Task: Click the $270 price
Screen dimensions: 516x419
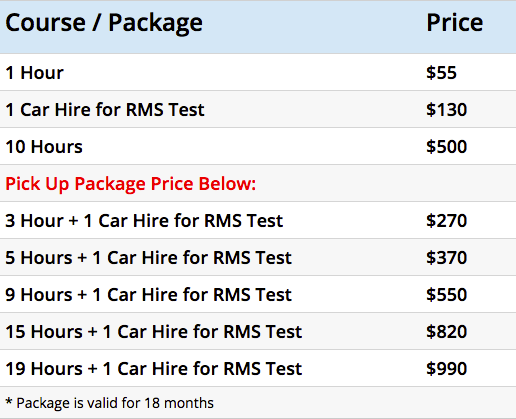Action: [x=446, y=221]
